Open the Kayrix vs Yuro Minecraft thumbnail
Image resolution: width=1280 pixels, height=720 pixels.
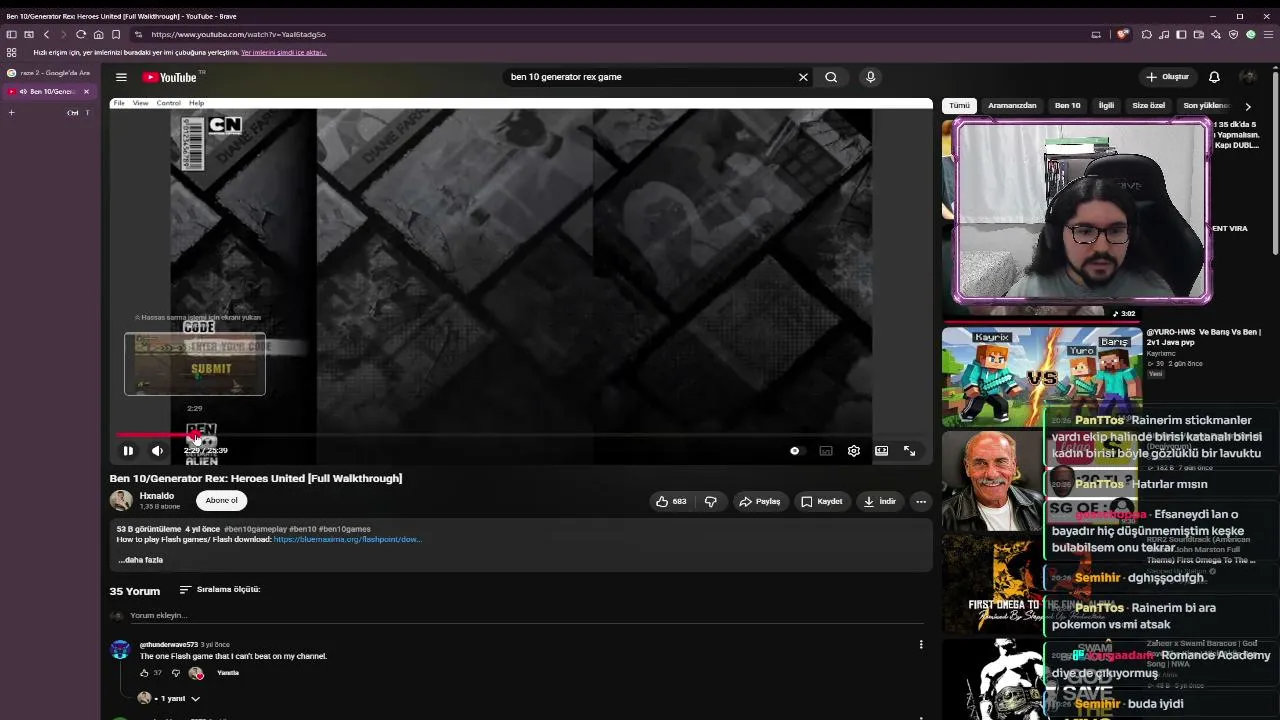point(1042,376)
